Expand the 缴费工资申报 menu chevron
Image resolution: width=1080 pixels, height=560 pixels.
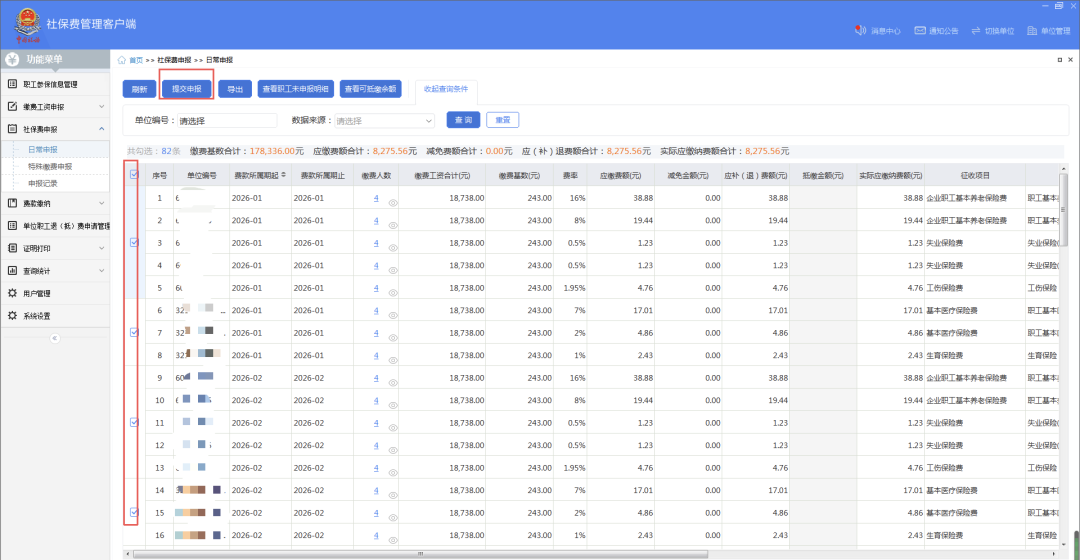(102, 106)
